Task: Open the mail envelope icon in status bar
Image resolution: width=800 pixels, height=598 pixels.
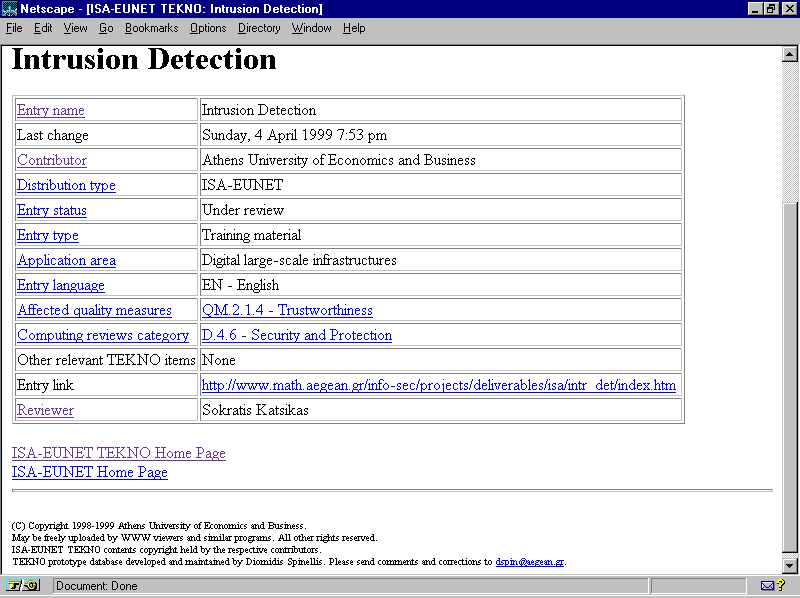Action: click(x=767, y=585)
